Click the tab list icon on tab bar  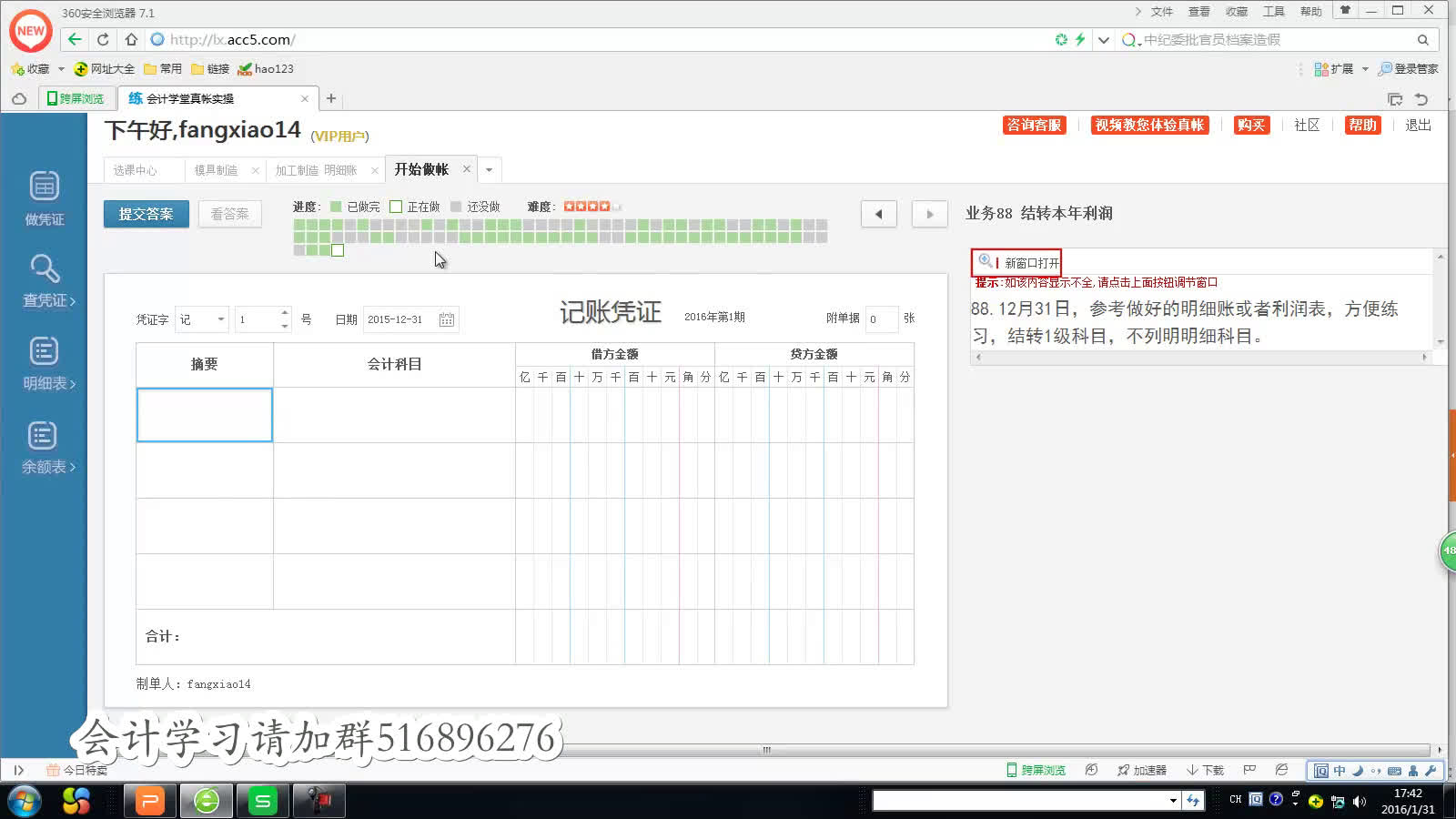point(1394,98)
